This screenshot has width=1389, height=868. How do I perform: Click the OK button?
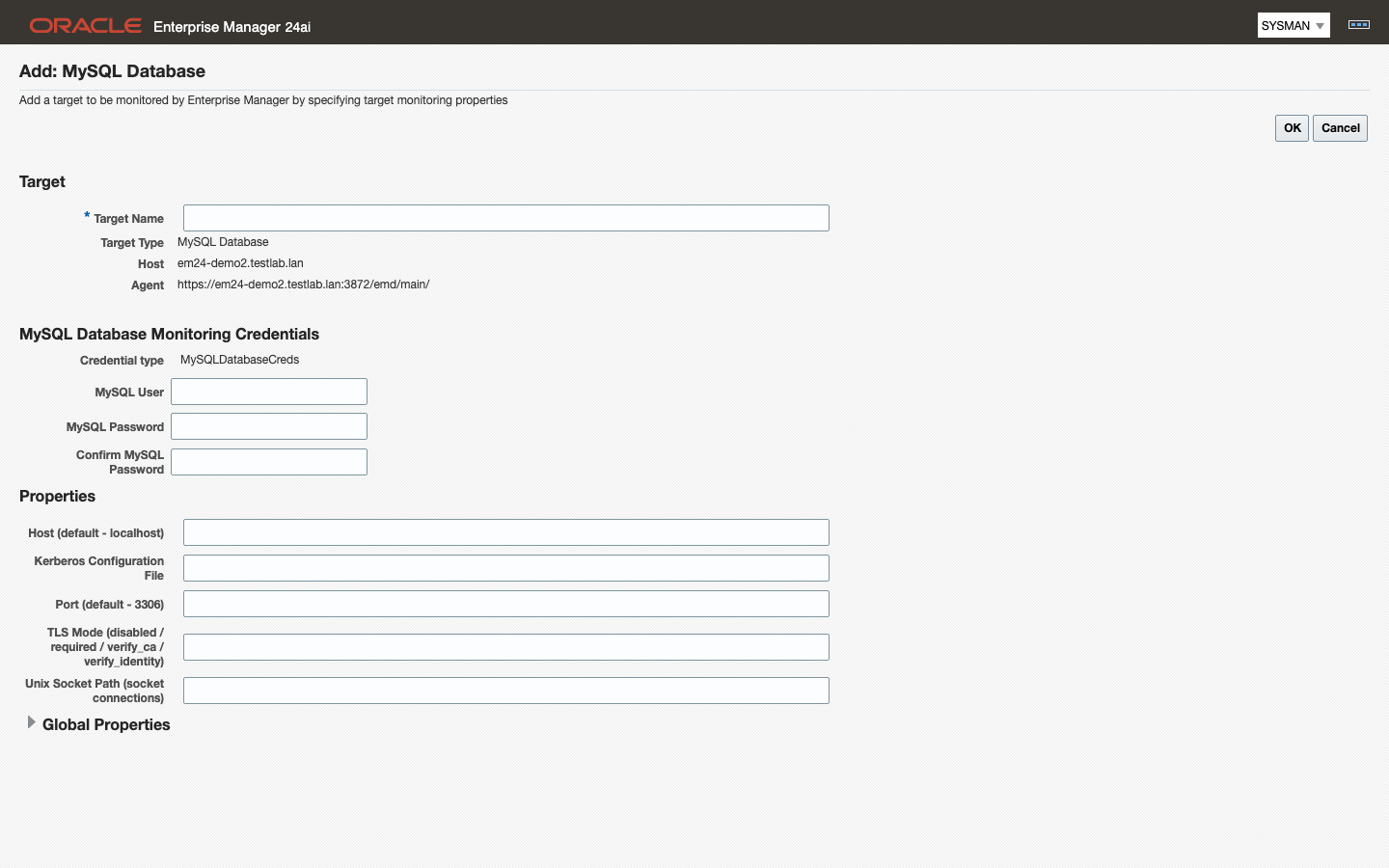[x=1292, y=128]
